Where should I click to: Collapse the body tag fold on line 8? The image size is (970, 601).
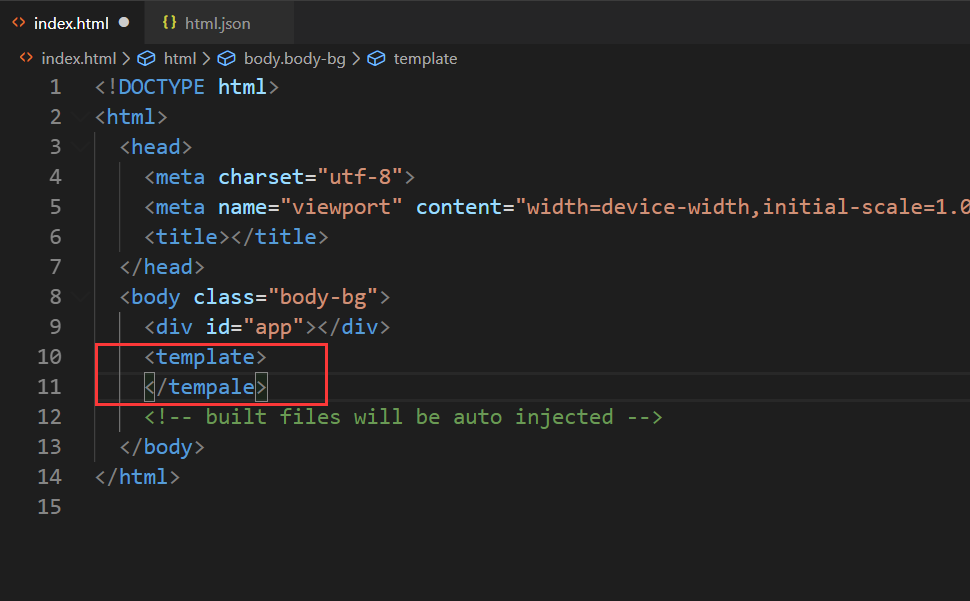click(79, 297)
